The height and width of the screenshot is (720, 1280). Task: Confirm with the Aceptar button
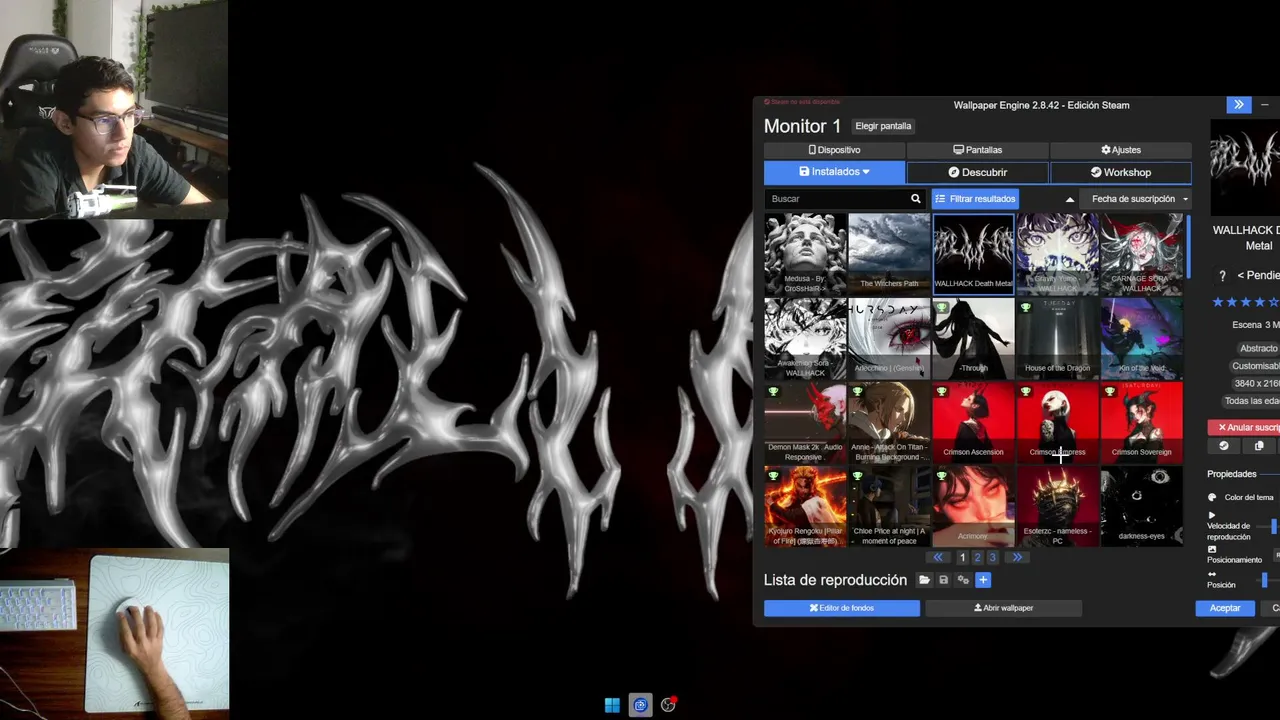tap(1225, 608)
